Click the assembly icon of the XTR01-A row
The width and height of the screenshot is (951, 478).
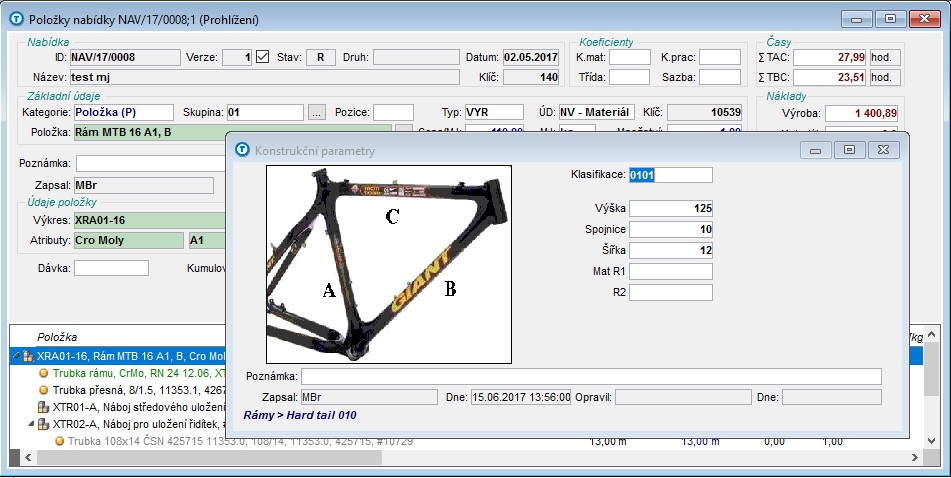coord(44,407)
